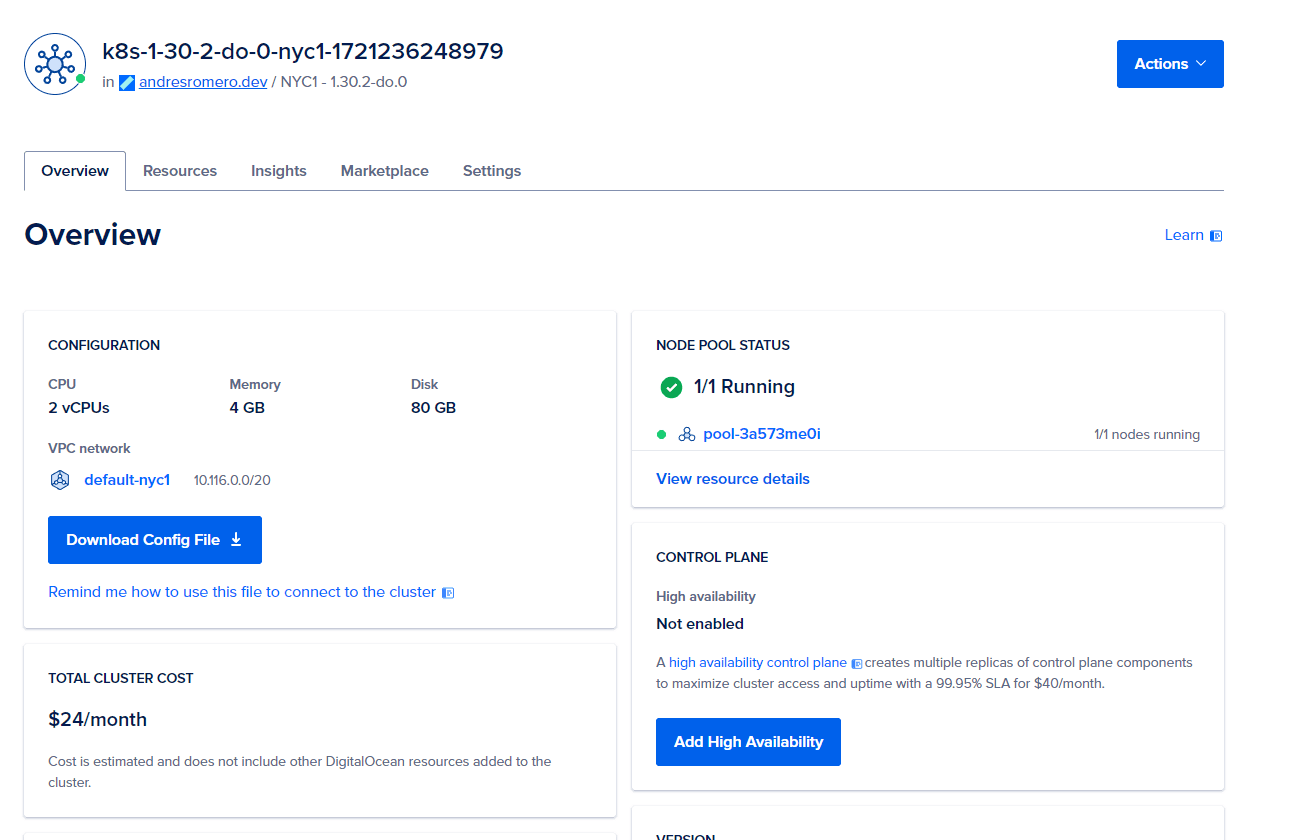Click View resource details link
1305x840 pixels.
click(x=733, y=479)
